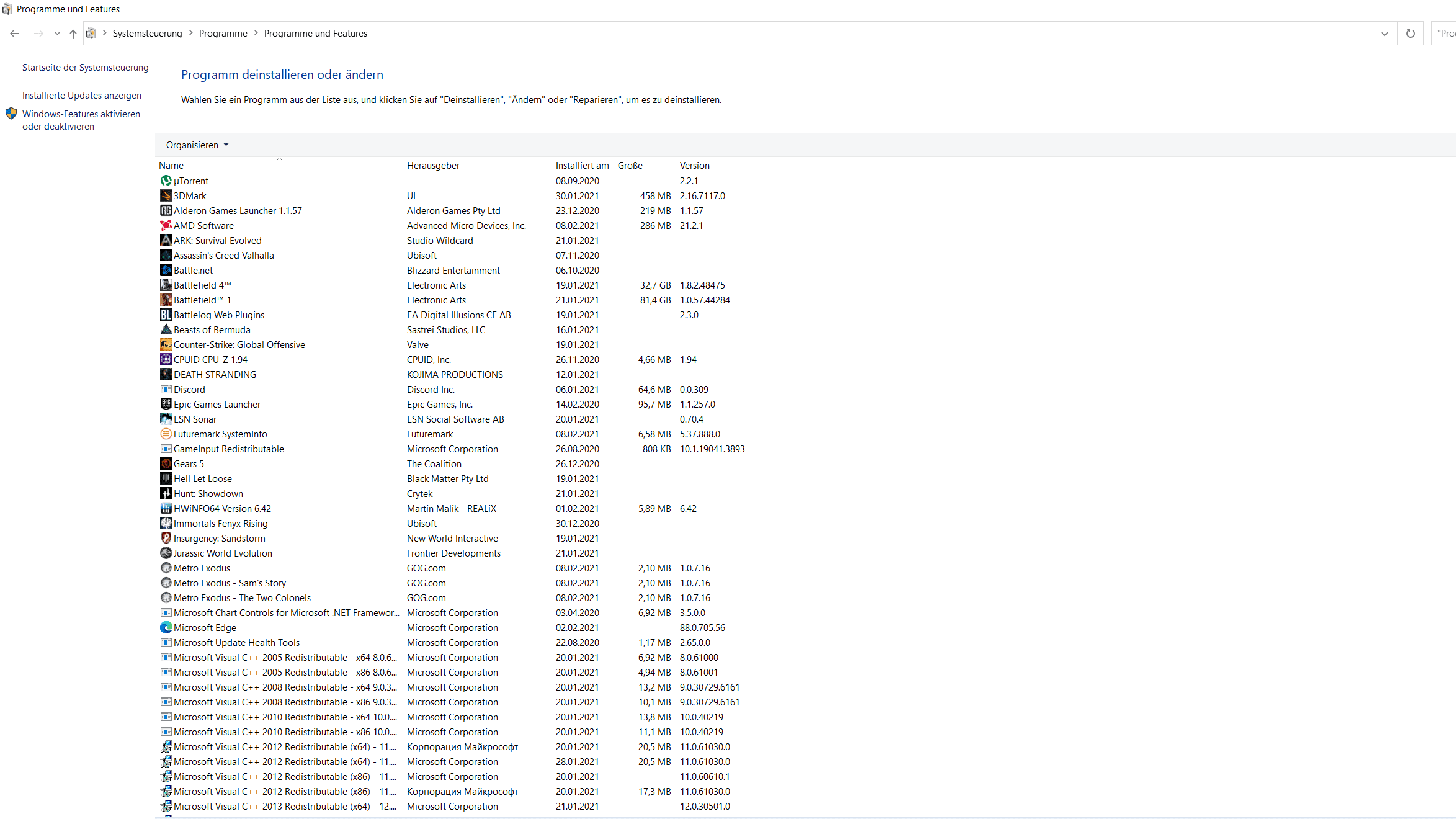The image size is (1456, 819).
Task: Navigate to Programme breadcrumb
Action: [x=223, y=33]
